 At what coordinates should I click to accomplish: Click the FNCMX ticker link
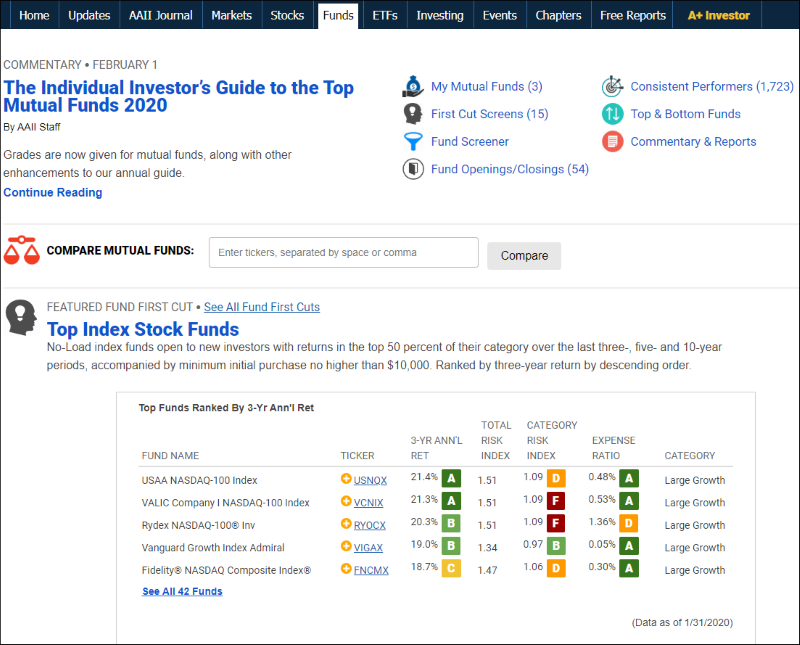(371, 570)
